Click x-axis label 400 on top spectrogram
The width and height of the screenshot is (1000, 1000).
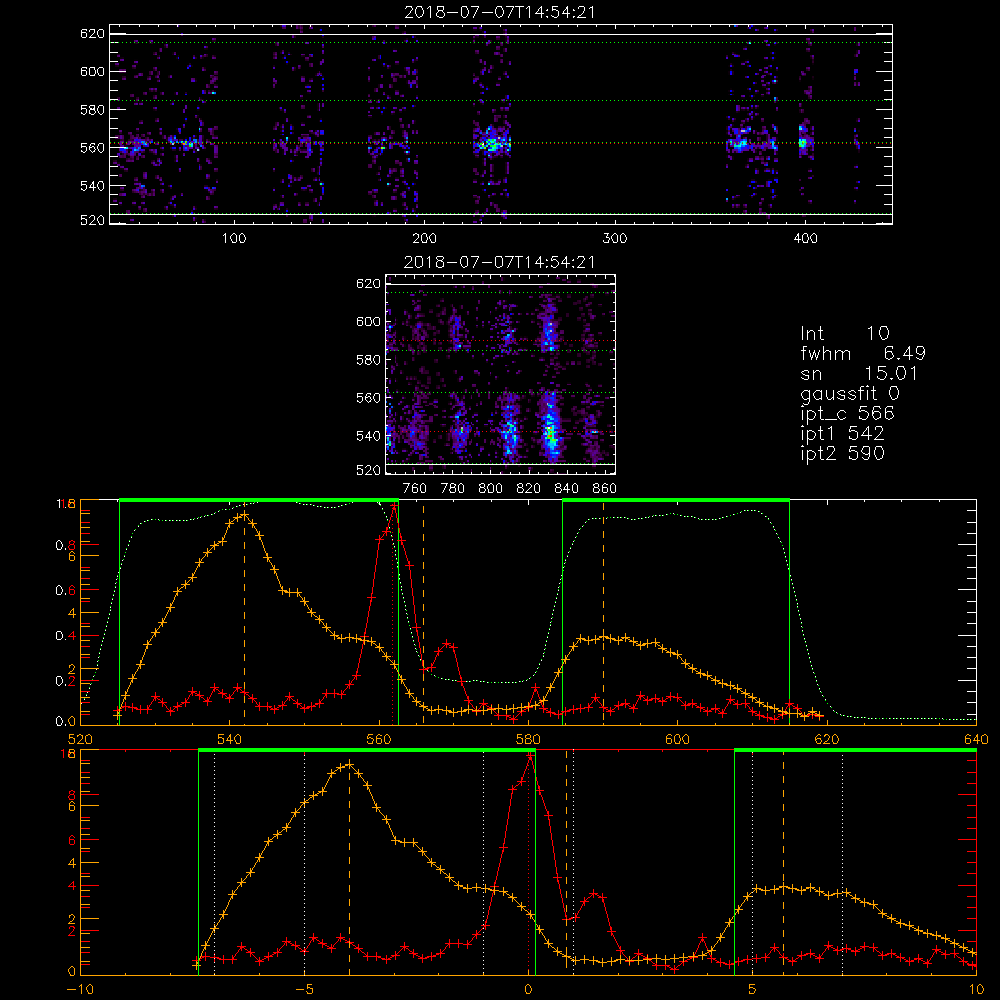click(805, 239)
